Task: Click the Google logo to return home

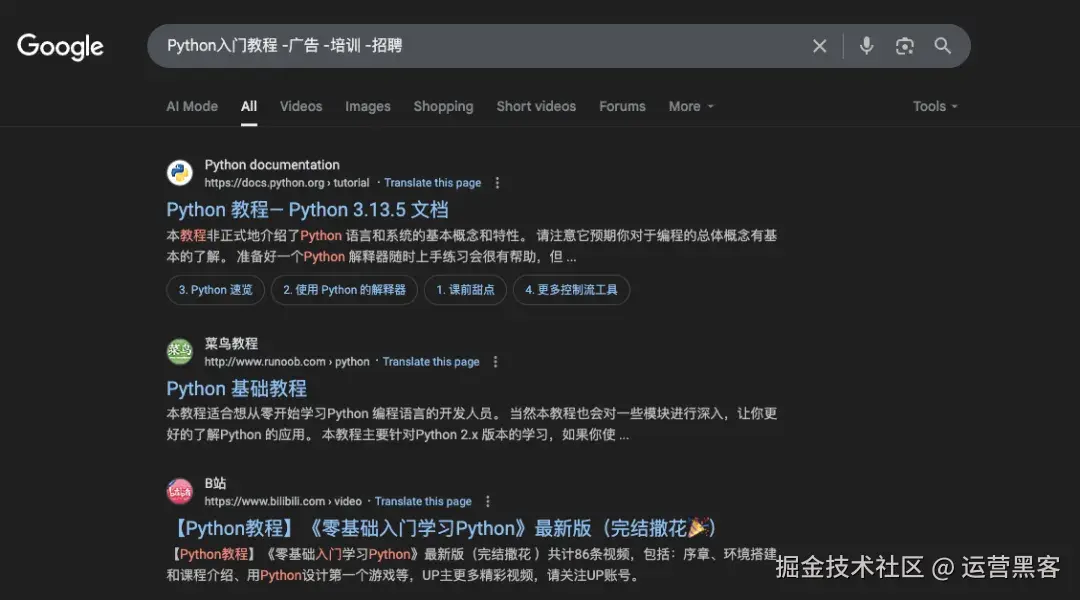Action: (x=60, y=46)
